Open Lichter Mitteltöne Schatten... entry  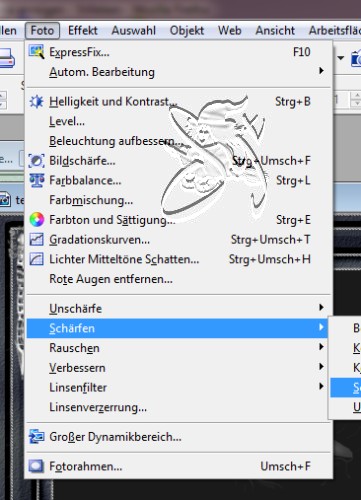180,259
